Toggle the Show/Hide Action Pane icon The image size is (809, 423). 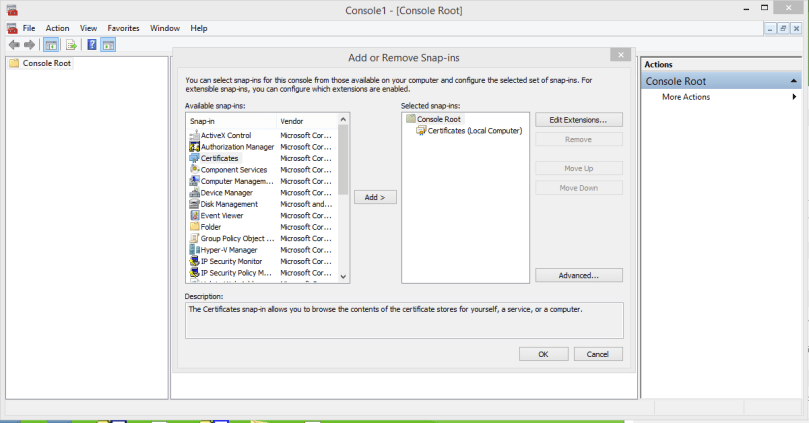coord(108,45)
